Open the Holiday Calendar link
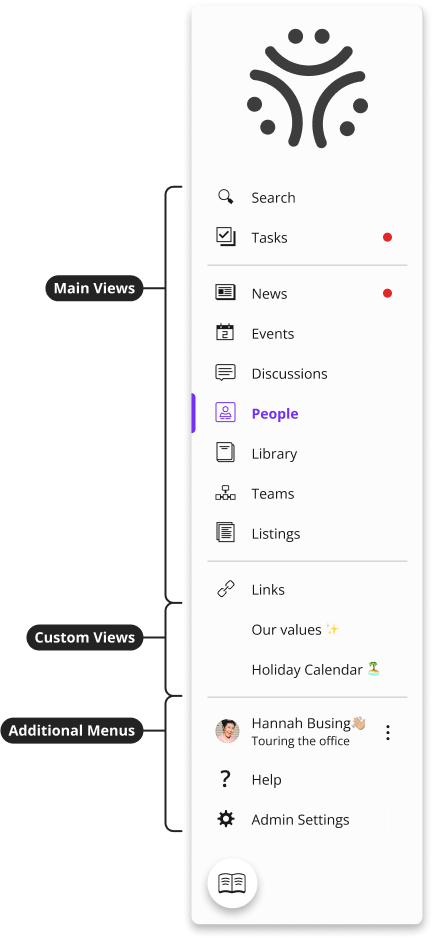 (x=316, y=670)
